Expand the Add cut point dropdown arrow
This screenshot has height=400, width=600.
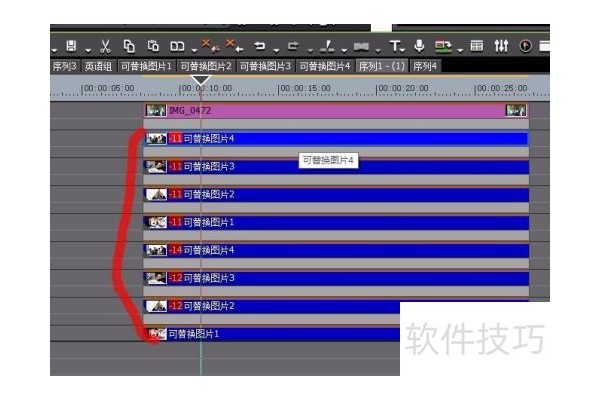(344, 50)
